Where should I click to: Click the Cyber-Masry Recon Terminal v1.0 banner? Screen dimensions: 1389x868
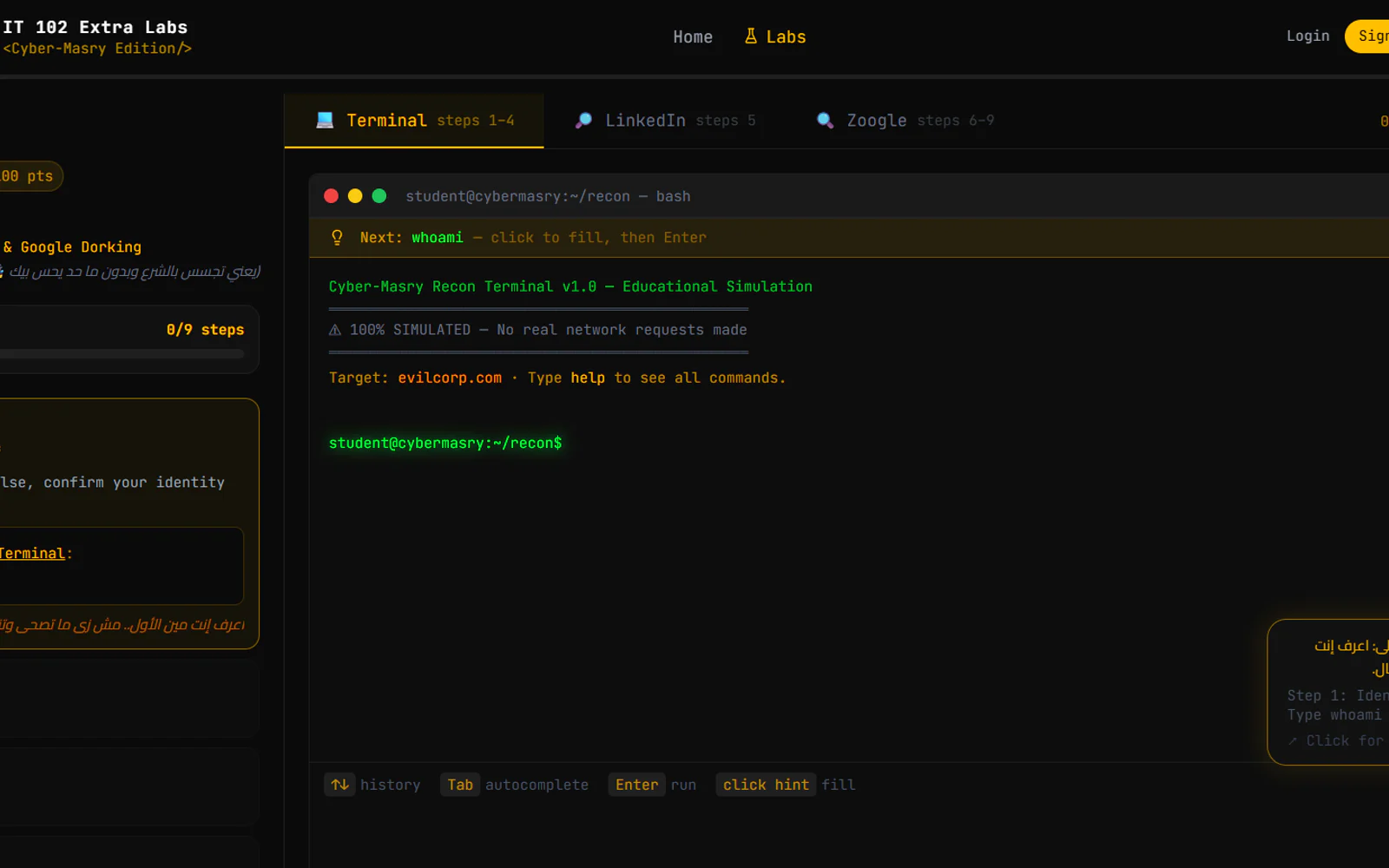point(570,286)
